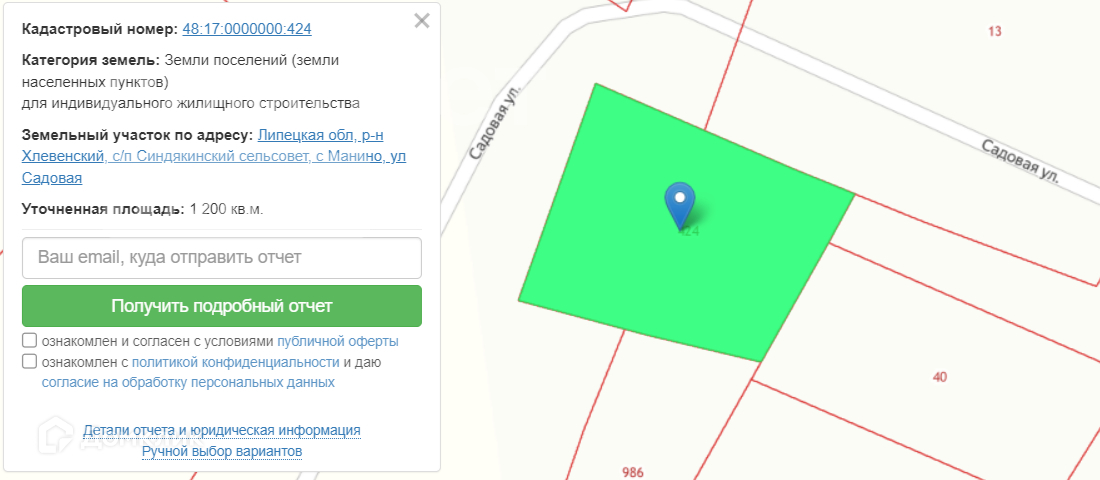Click the Садовая ул. label at right
1100x480 pixels.
(x=1019, y=162)
